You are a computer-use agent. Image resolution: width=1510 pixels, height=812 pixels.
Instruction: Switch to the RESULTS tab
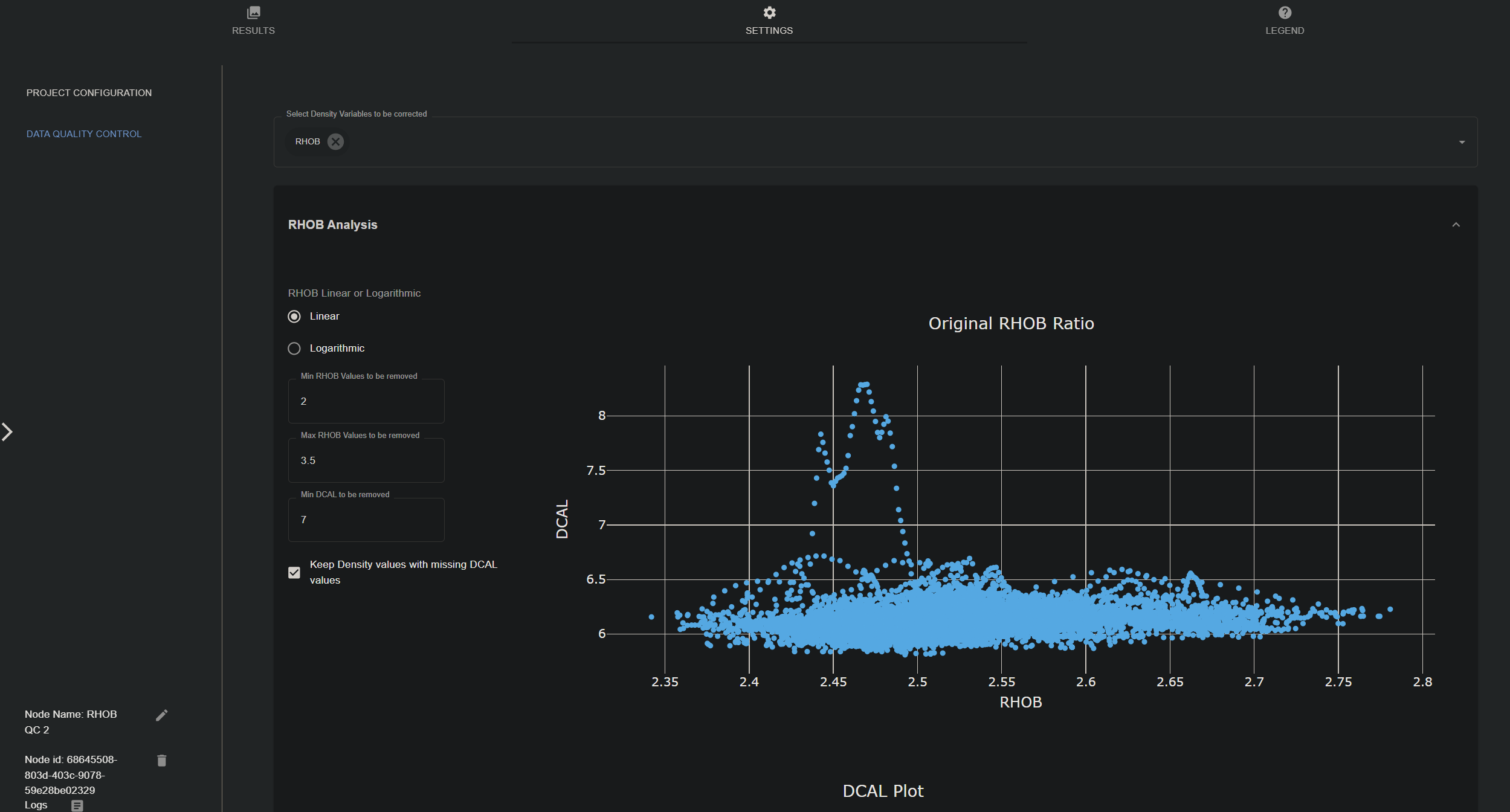(253, 30)
